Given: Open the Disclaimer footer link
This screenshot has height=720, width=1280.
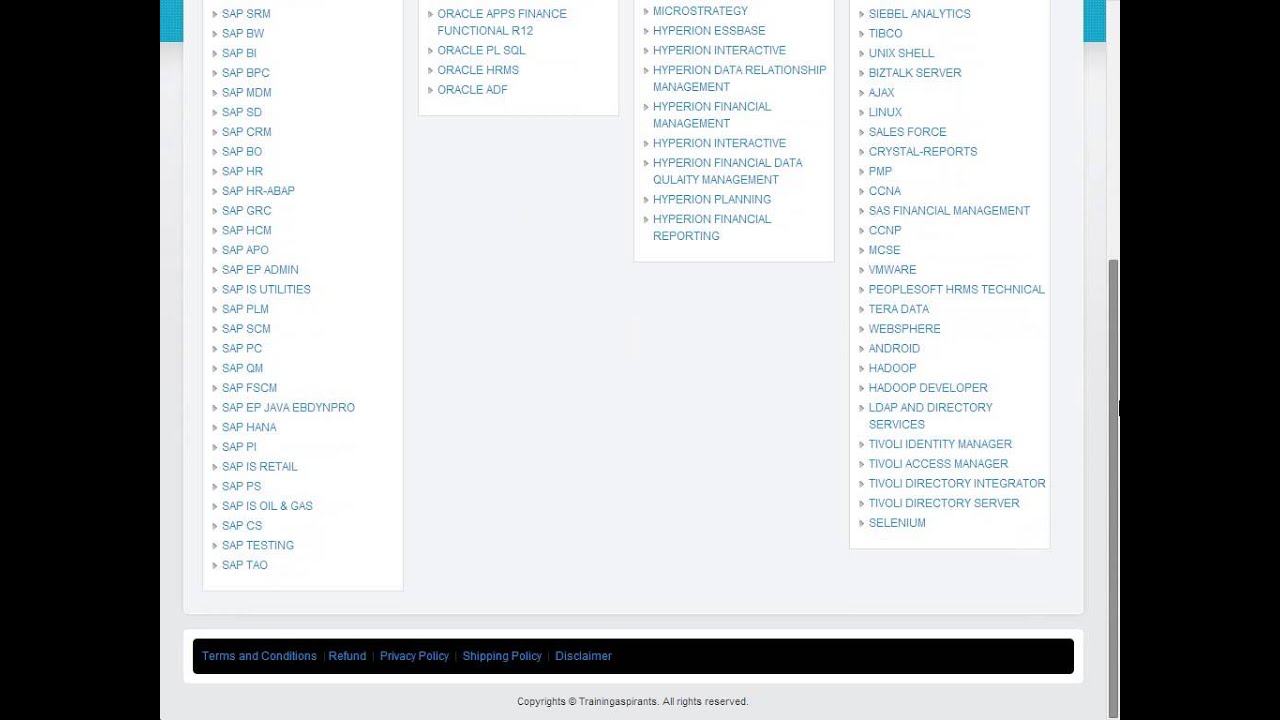Looking at the screenshot, I should click(583, 656).
